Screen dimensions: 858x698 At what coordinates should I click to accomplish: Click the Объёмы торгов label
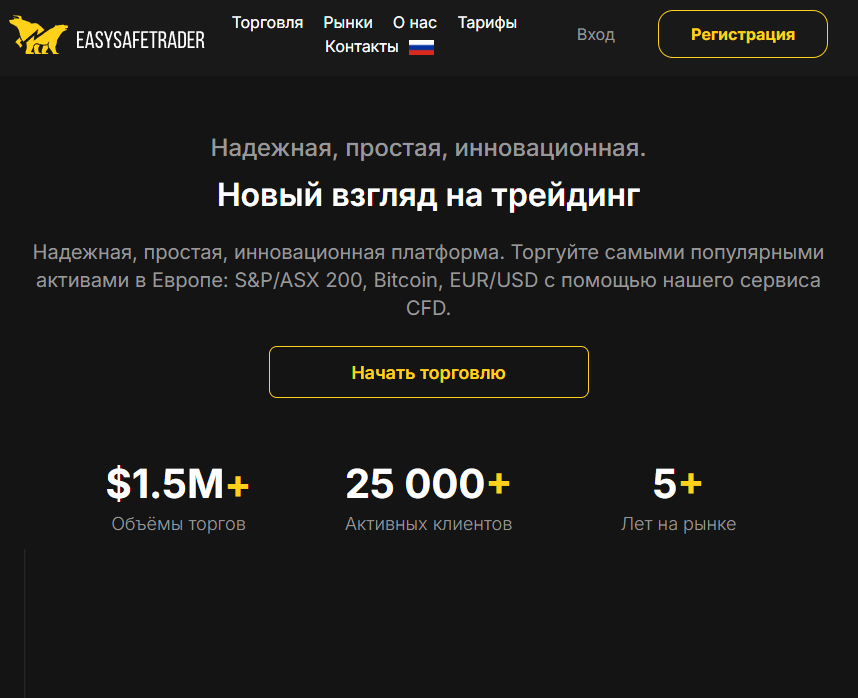coord(178,524)
